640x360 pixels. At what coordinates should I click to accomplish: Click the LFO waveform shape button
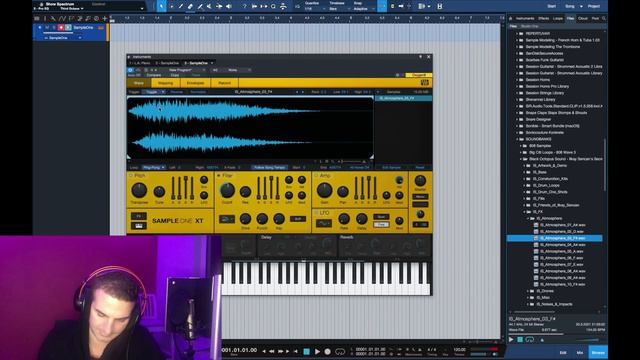pos(324,224)
